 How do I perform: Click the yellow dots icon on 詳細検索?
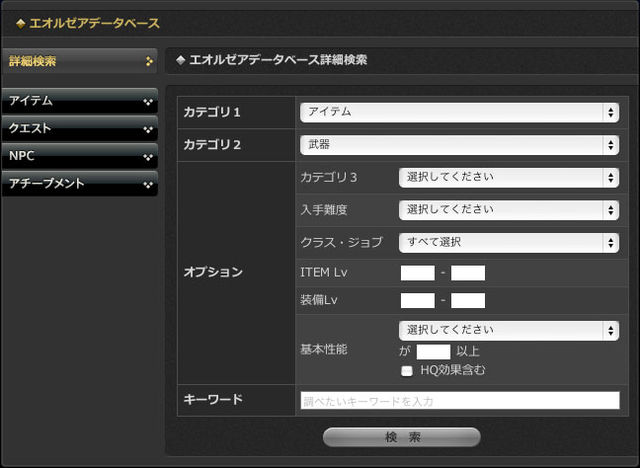(149, 61)
